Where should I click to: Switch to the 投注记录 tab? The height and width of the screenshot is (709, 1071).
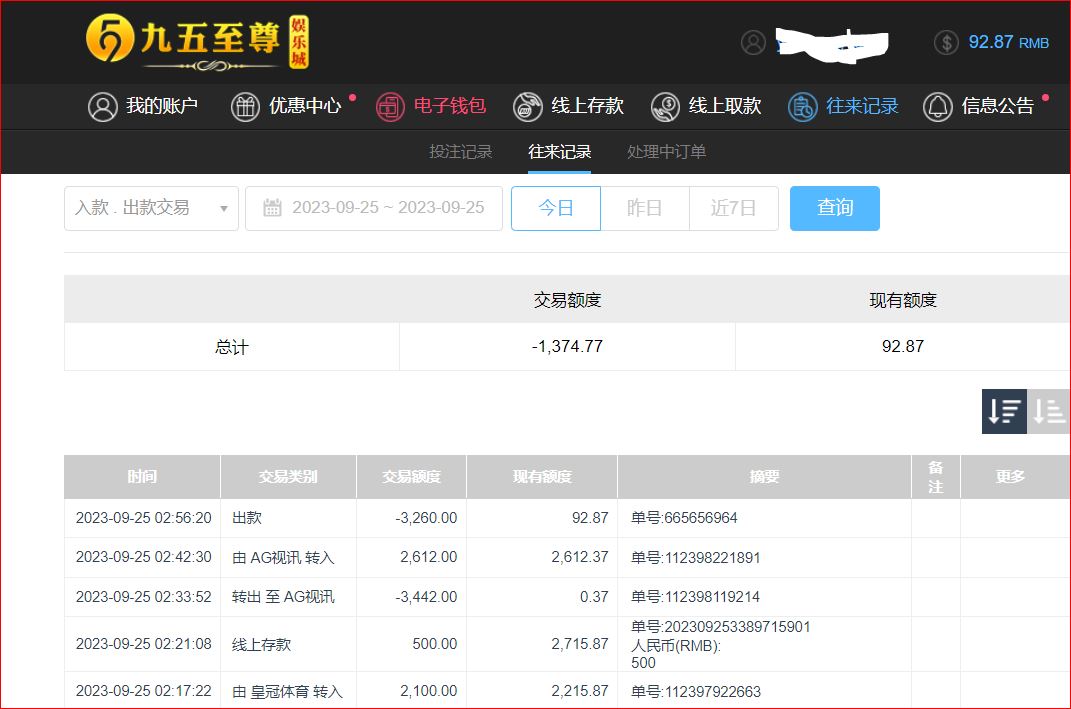tap(461, 152)
